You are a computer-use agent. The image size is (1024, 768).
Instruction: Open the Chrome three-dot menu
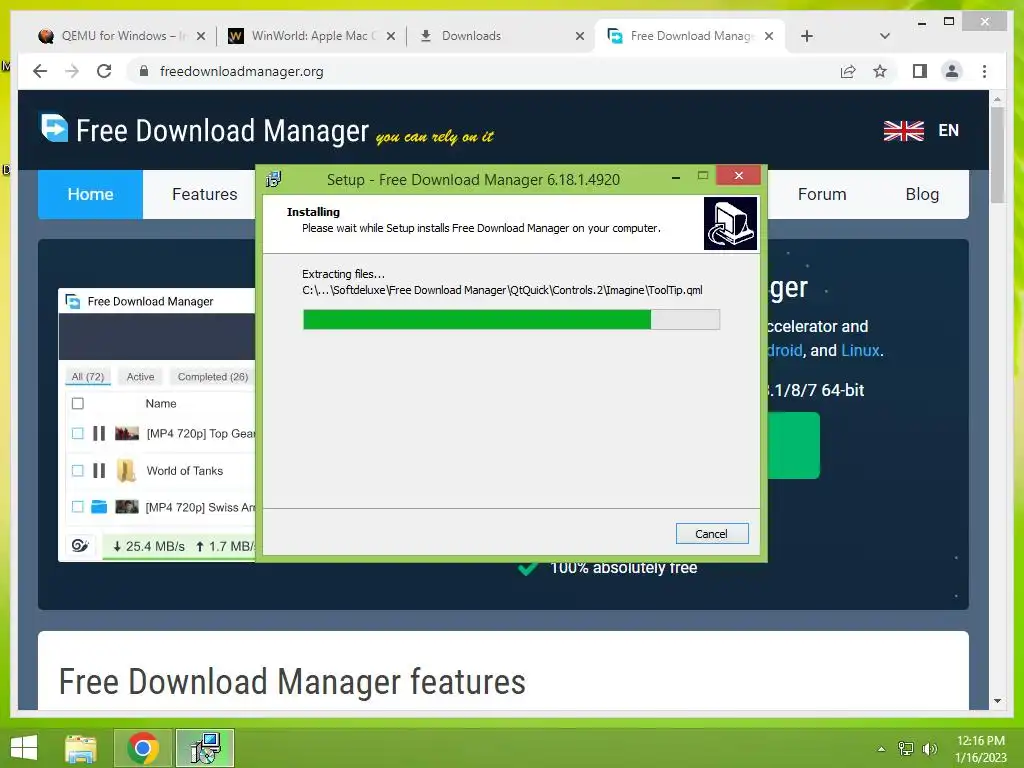pos(984,71)
